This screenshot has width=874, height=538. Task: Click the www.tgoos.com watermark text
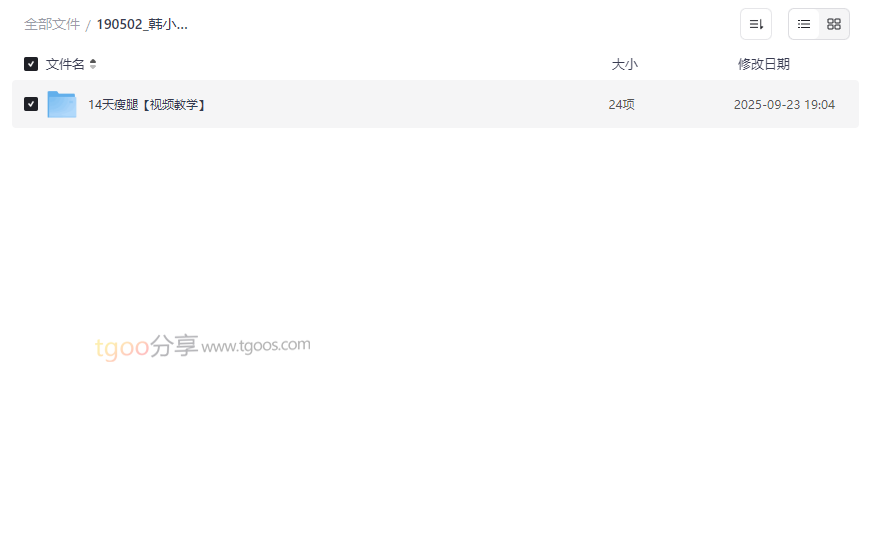(x=256, y=346)
